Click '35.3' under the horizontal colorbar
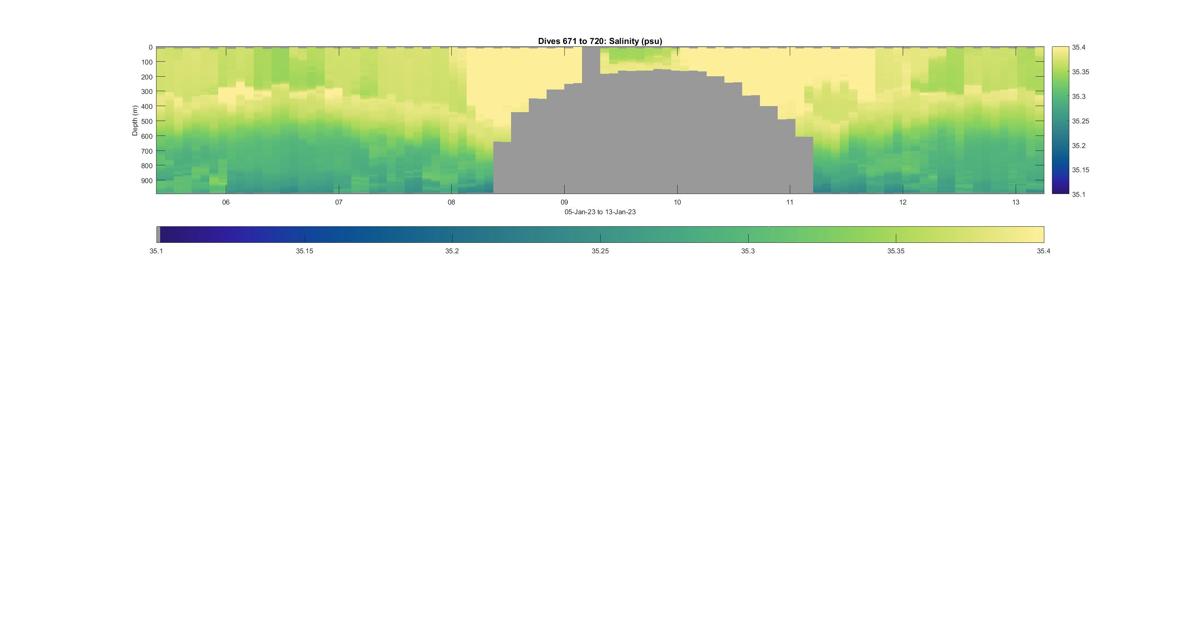1200x622 pixels. click(748, 251)
